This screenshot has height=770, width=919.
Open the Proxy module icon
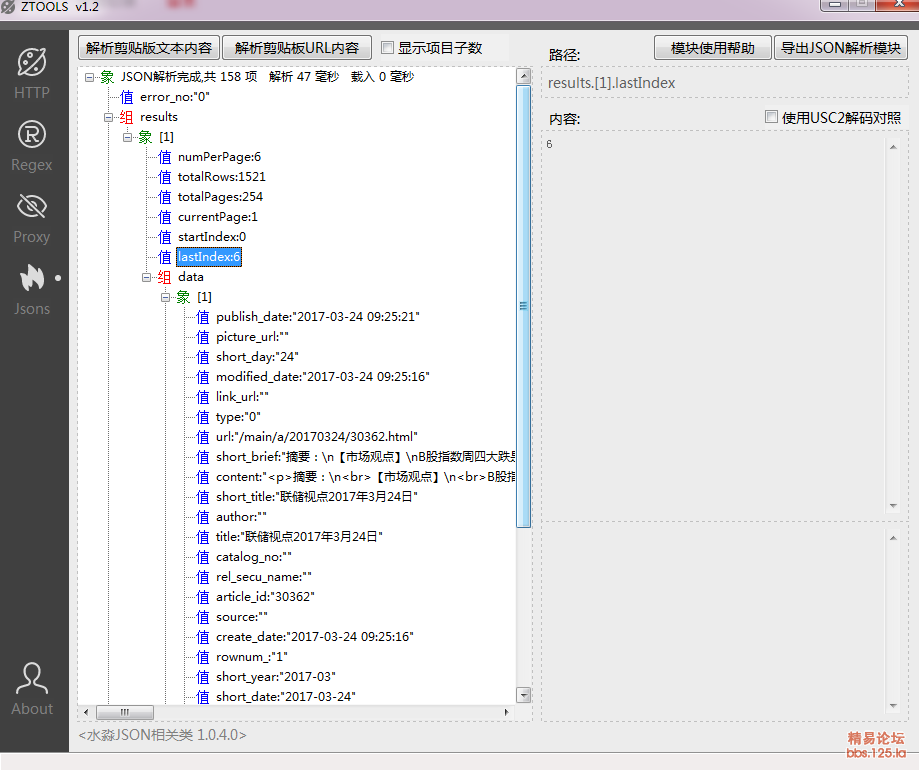[32, 206]
